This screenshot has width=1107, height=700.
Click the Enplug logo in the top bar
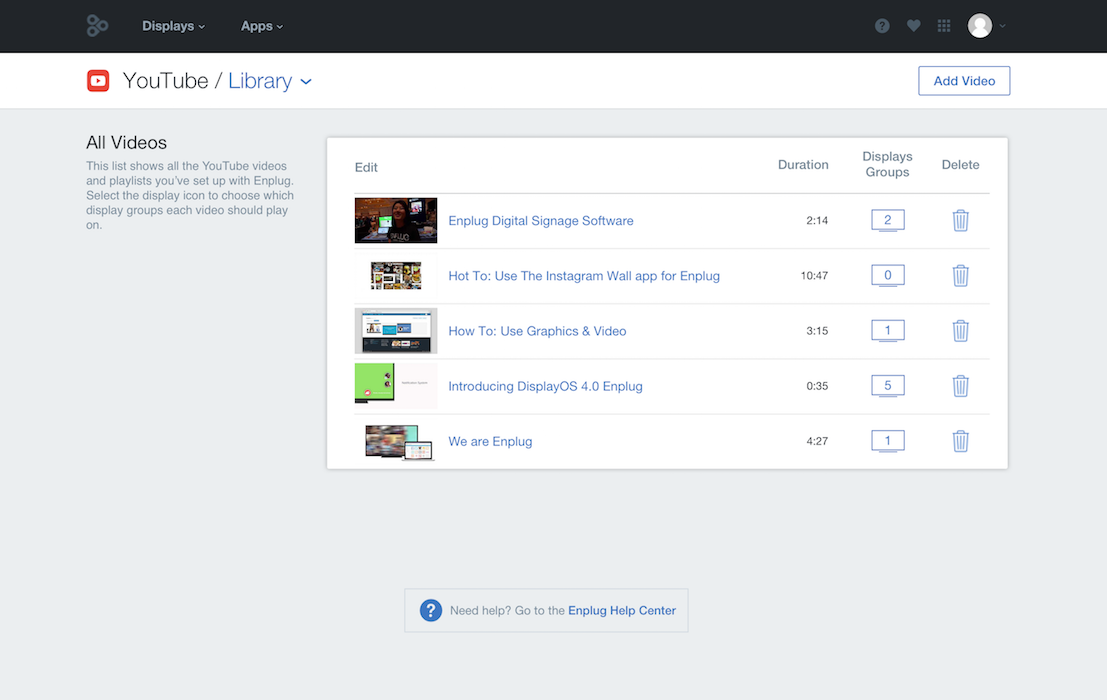(x=97, y=26)
